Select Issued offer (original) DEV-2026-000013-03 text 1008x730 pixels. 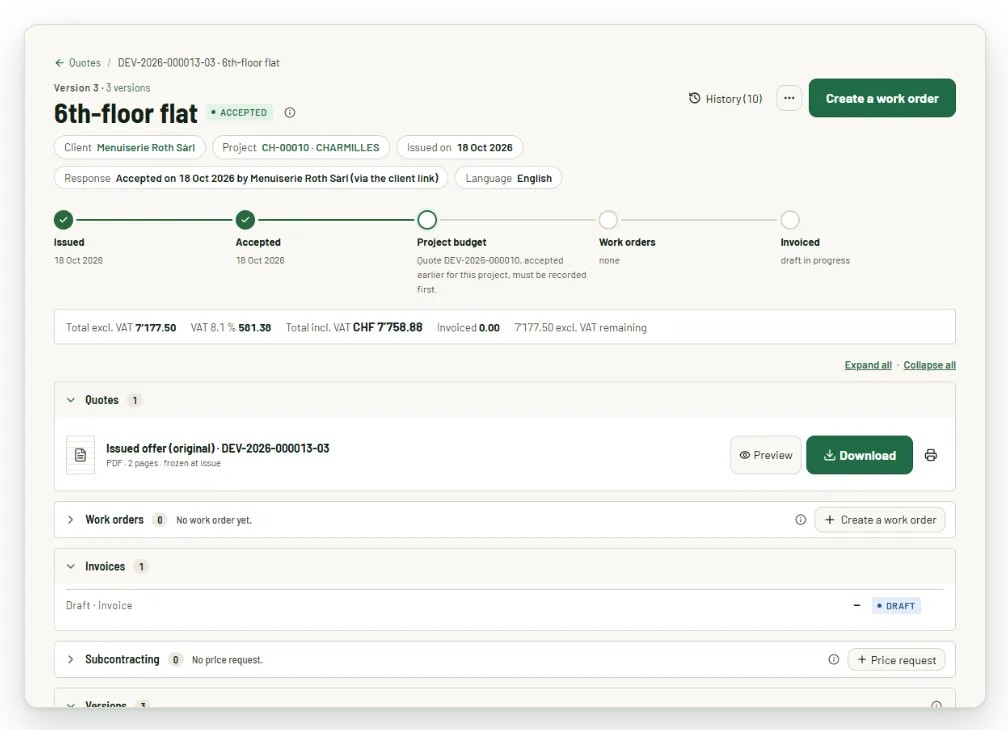217,449
